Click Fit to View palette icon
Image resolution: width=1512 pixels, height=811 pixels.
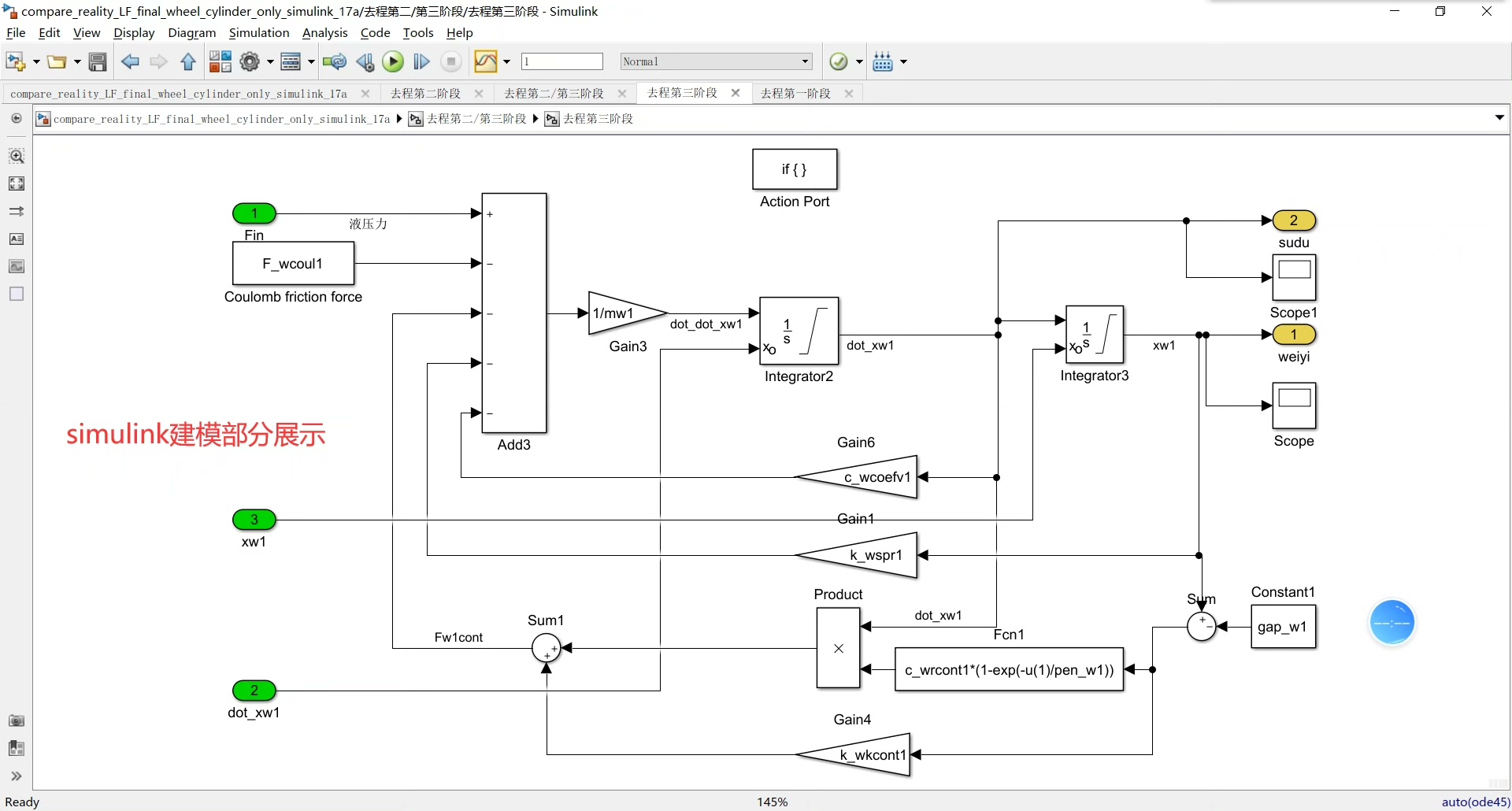pyautogui.click(x=16, y=183)
